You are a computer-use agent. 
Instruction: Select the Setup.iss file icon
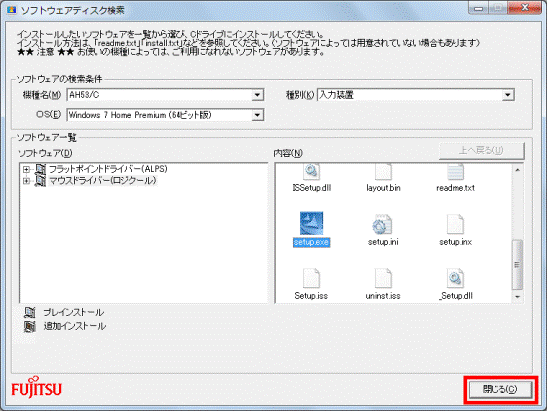[x=311, y=278]
